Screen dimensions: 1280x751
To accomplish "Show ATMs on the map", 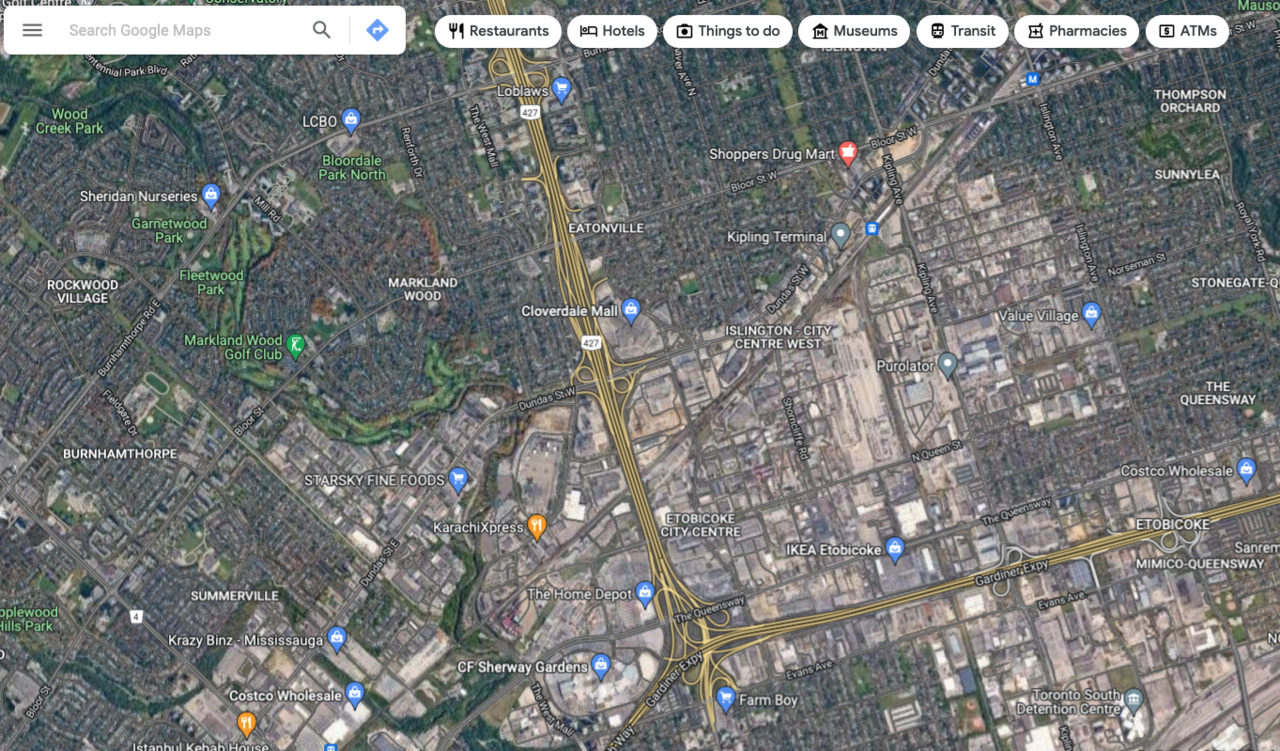I will [1187, 31].
